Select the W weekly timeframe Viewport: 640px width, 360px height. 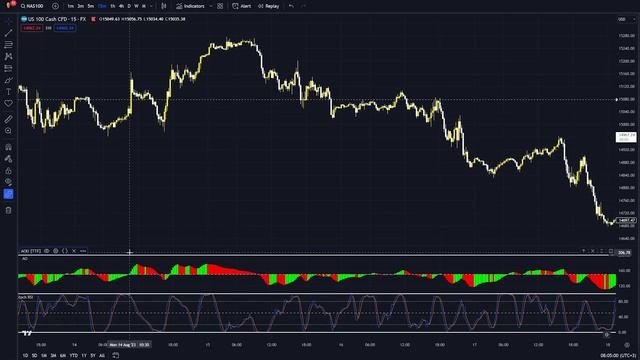coord(136,6)
